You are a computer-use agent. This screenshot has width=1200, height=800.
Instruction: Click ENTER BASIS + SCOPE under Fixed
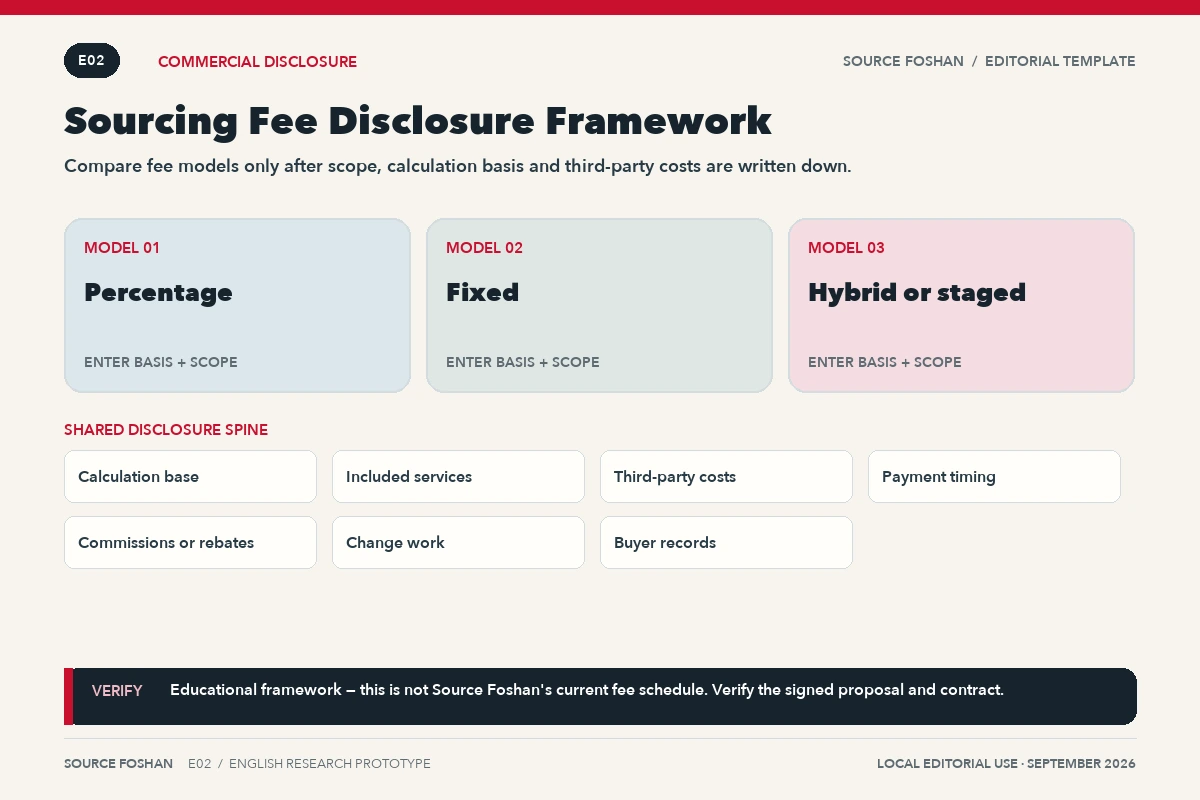coord(523,362)
